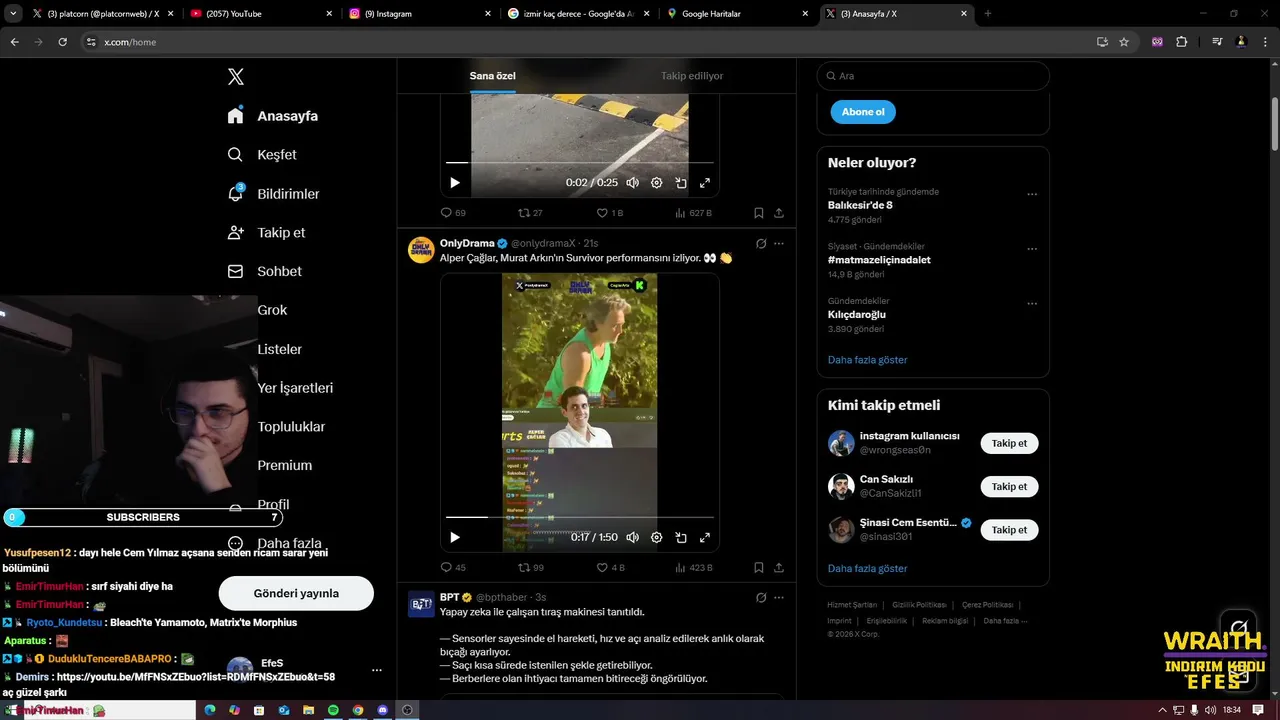
Task: Click the Abone ol button
Action: 863,112
